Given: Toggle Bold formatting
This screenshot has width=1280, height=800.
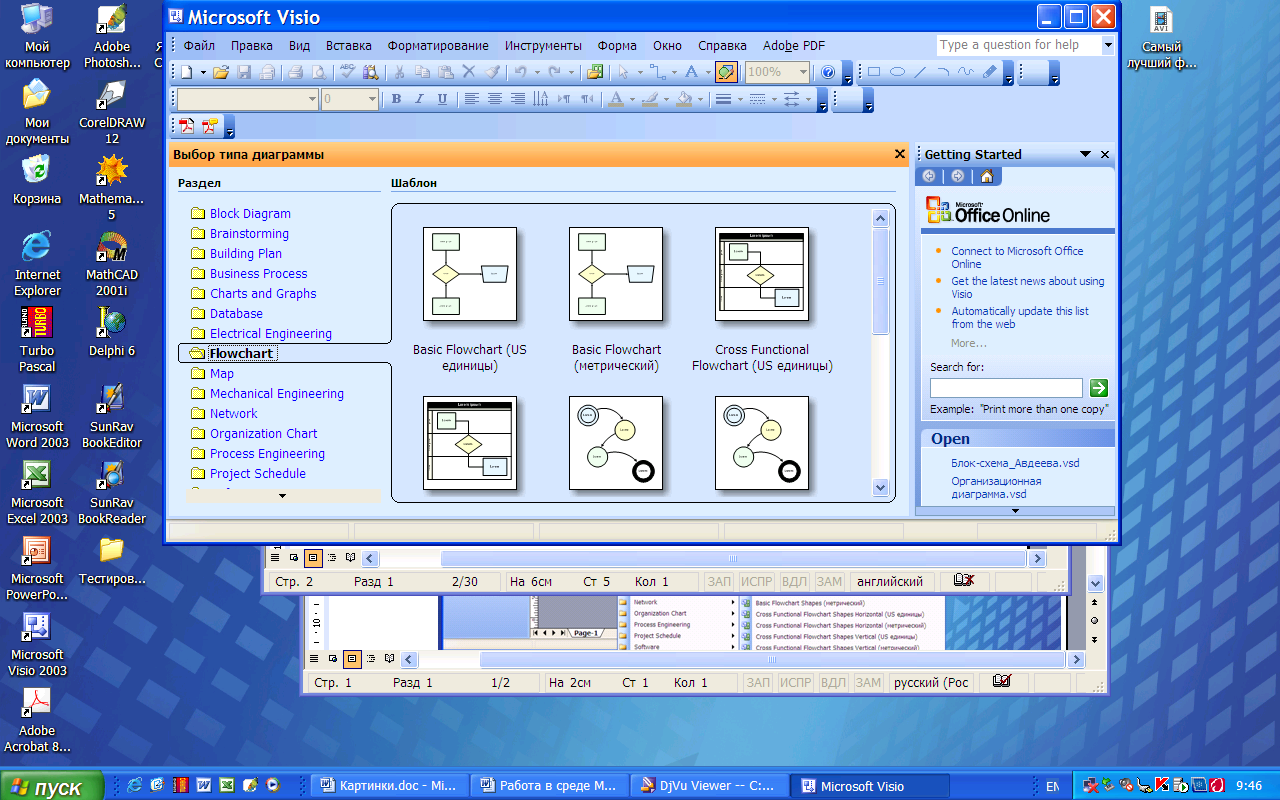Looking at the screenshot, I should [x=396, y=99].
